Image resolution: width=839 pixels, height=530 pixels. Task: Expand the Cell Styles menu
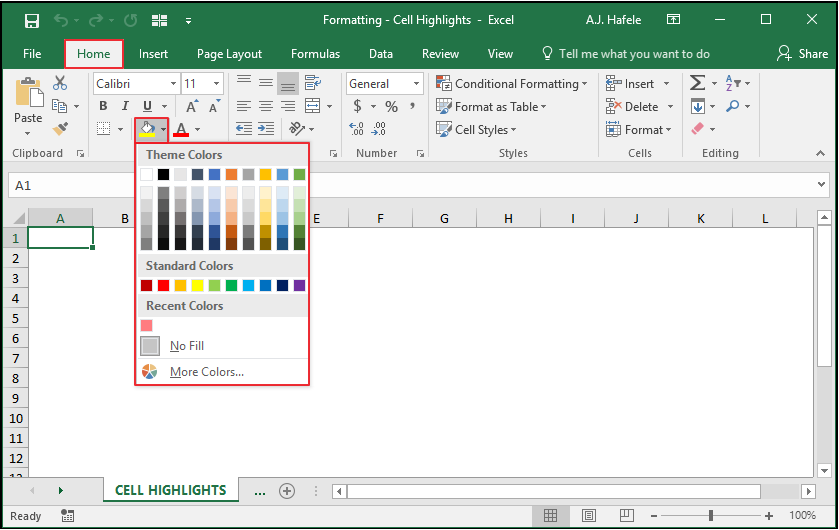coord(476,129)
